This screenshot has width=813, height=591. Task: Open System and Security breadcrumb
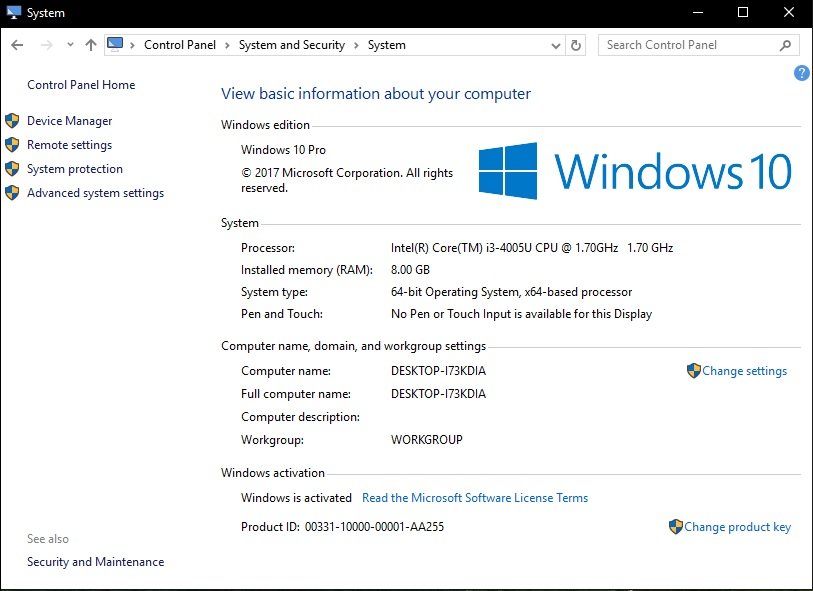(291, 45)
